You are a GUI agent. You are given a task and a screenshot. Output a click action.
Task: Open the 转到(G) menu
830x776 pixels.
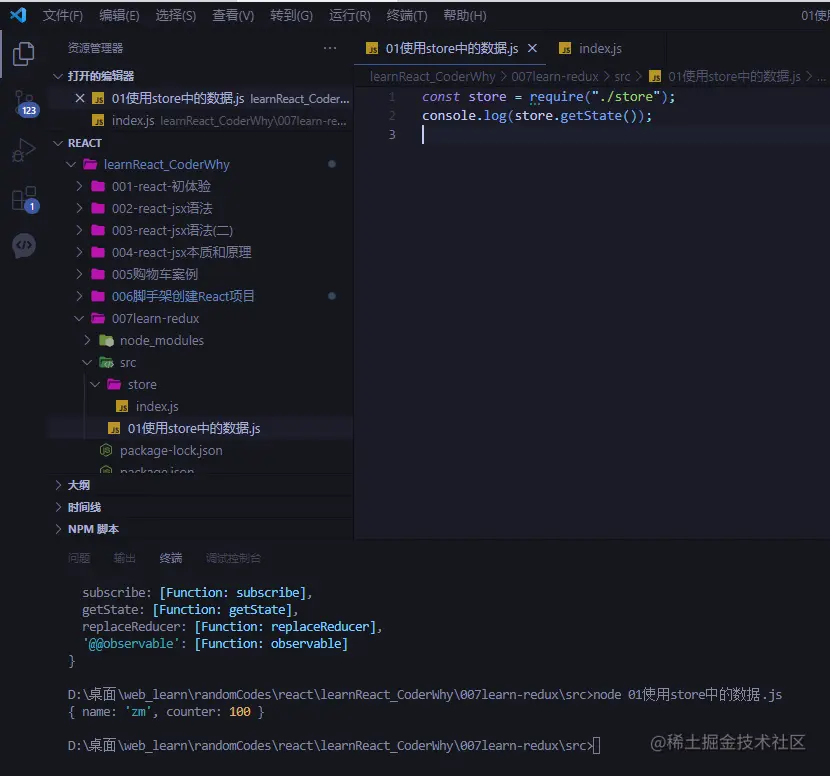coord(291,15)
